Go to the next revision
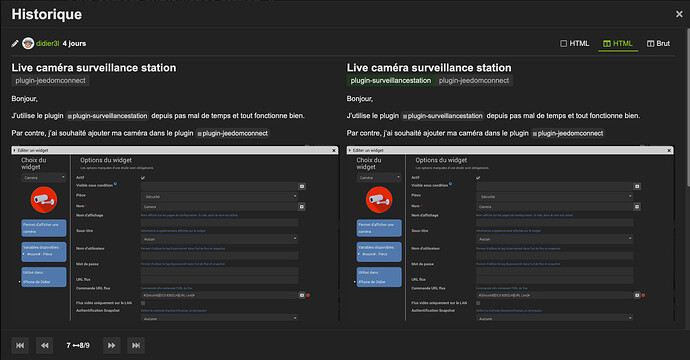690x360 pixels. pyautogui.click(x=111, y=345)
